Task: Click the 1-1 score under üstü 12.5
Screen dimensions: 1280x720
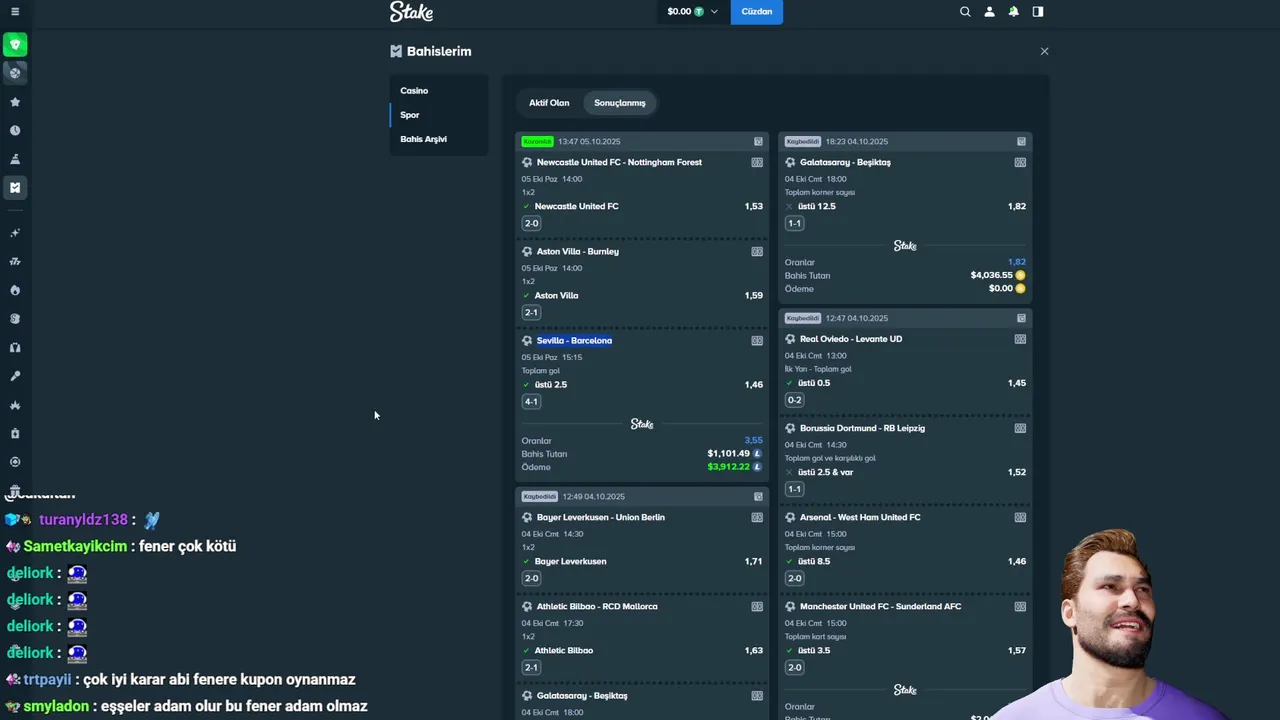Action: click(794, 224)
